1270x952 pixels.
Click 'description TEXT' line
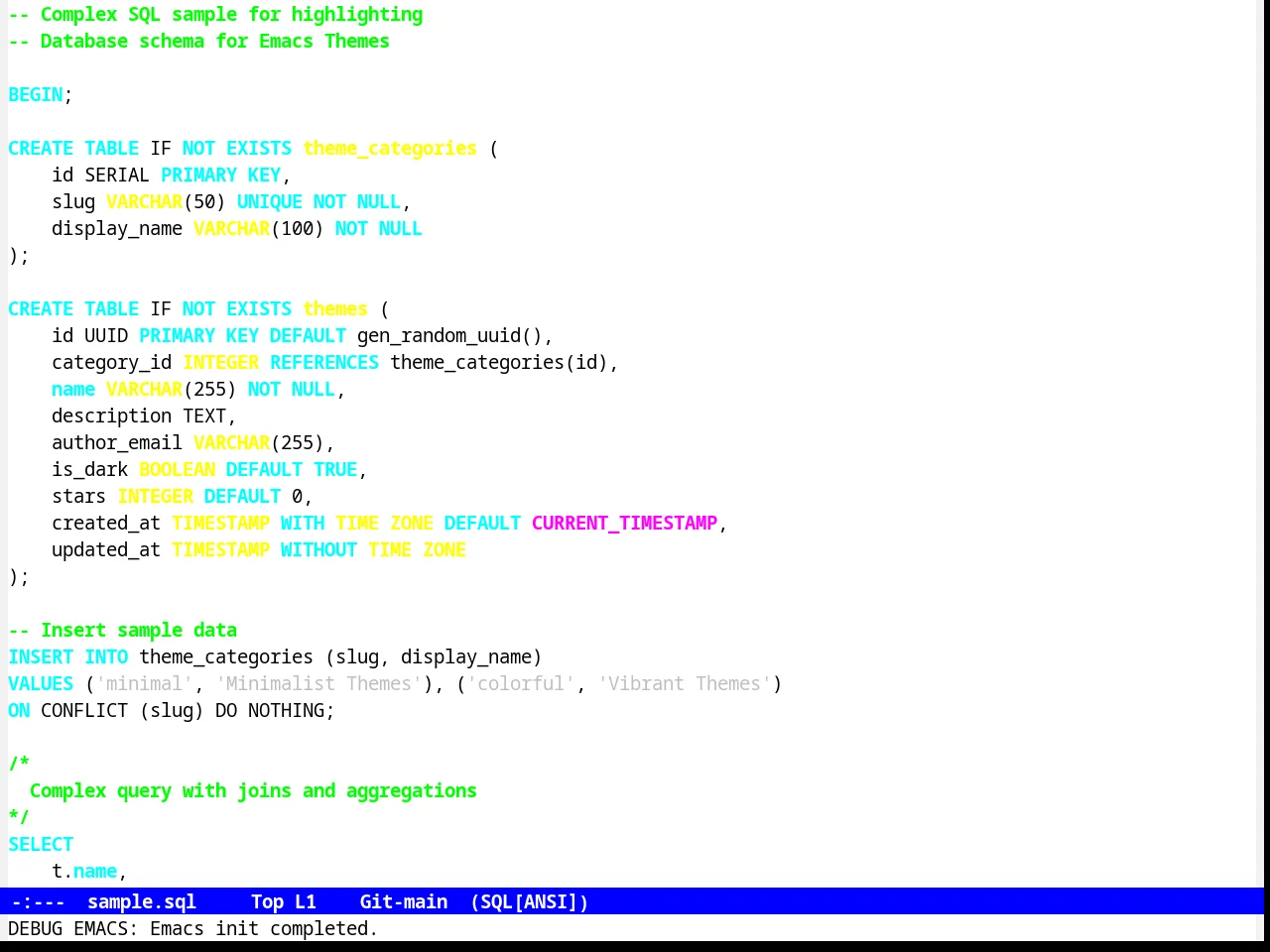144,416
